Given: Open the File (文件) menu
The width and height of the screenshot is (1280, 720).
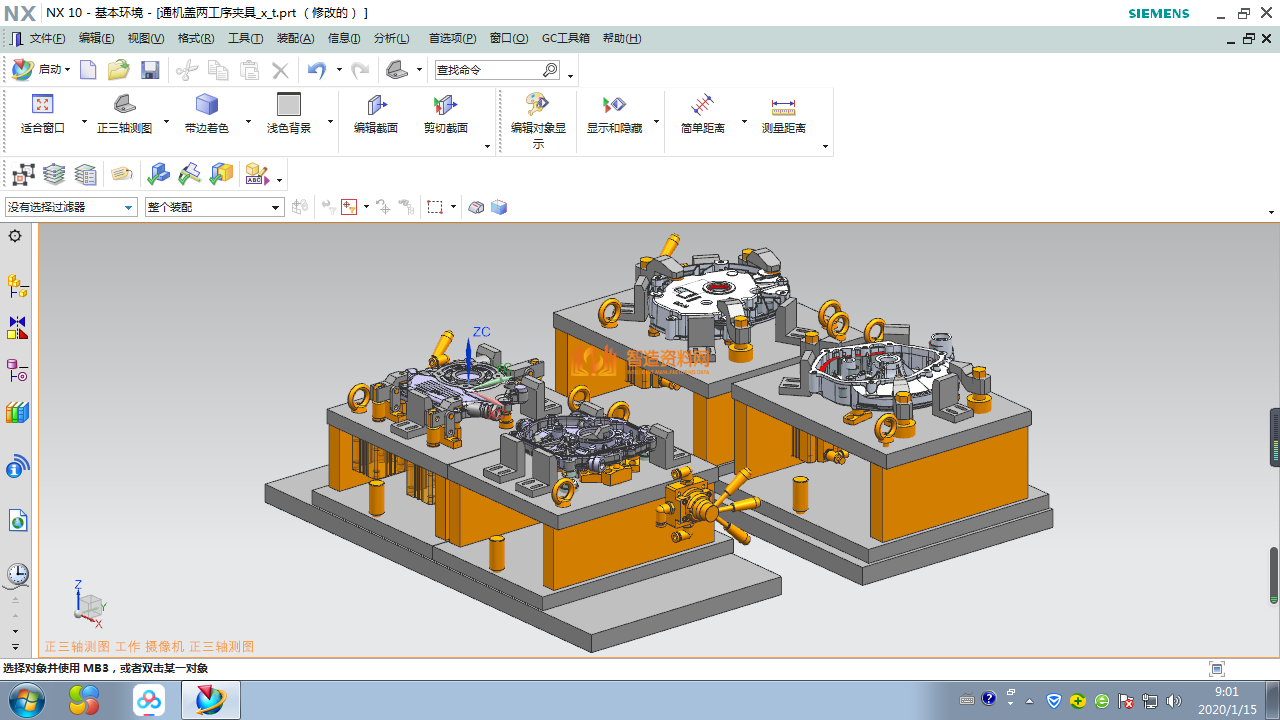Looking at the screenshot, I should pyautogui.click(x=46, y=38).
